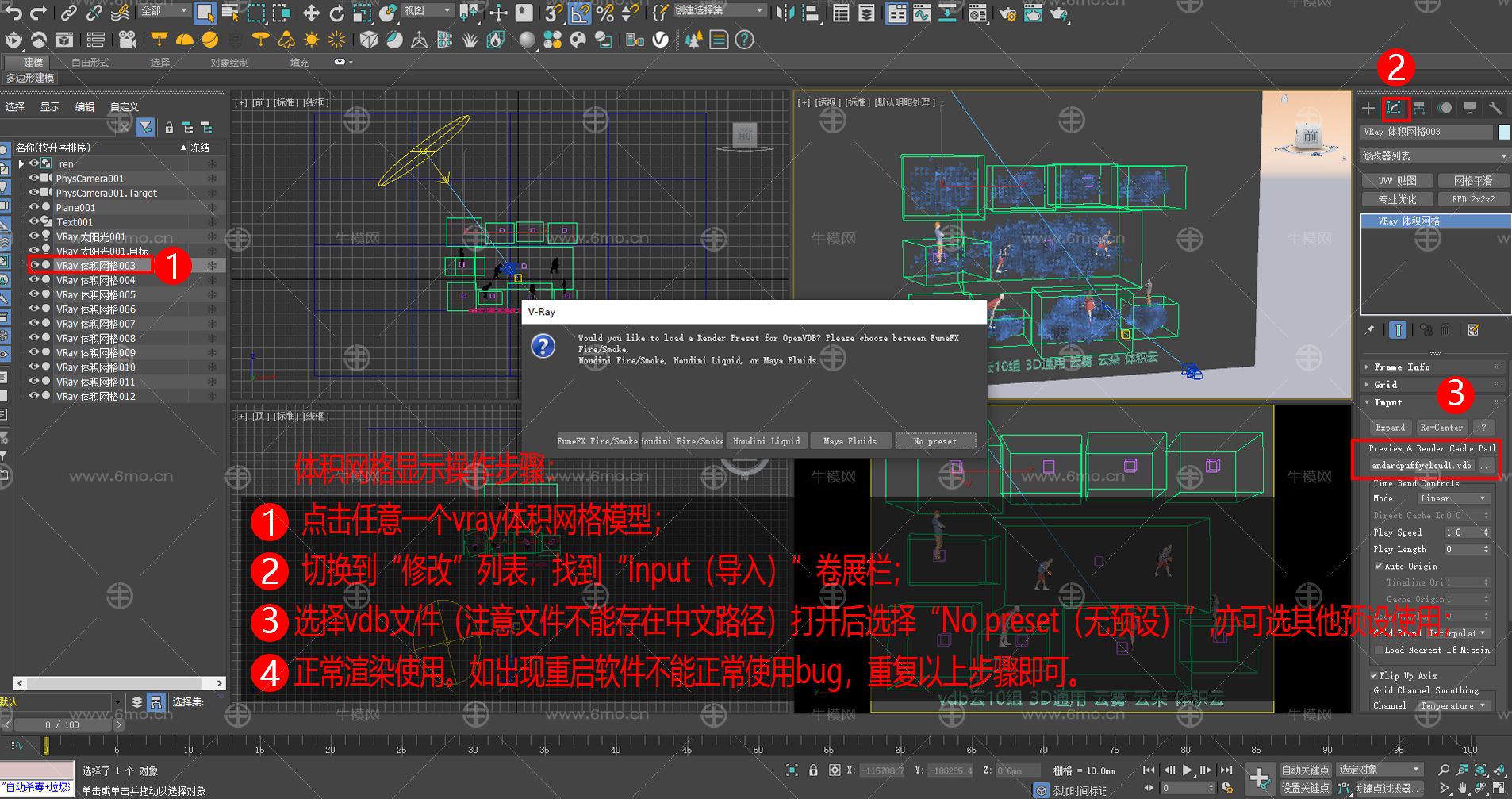Toggle the Flip Up Axis checkbox
This screenshot has width=1512, height=799.
pos(1374,676)
